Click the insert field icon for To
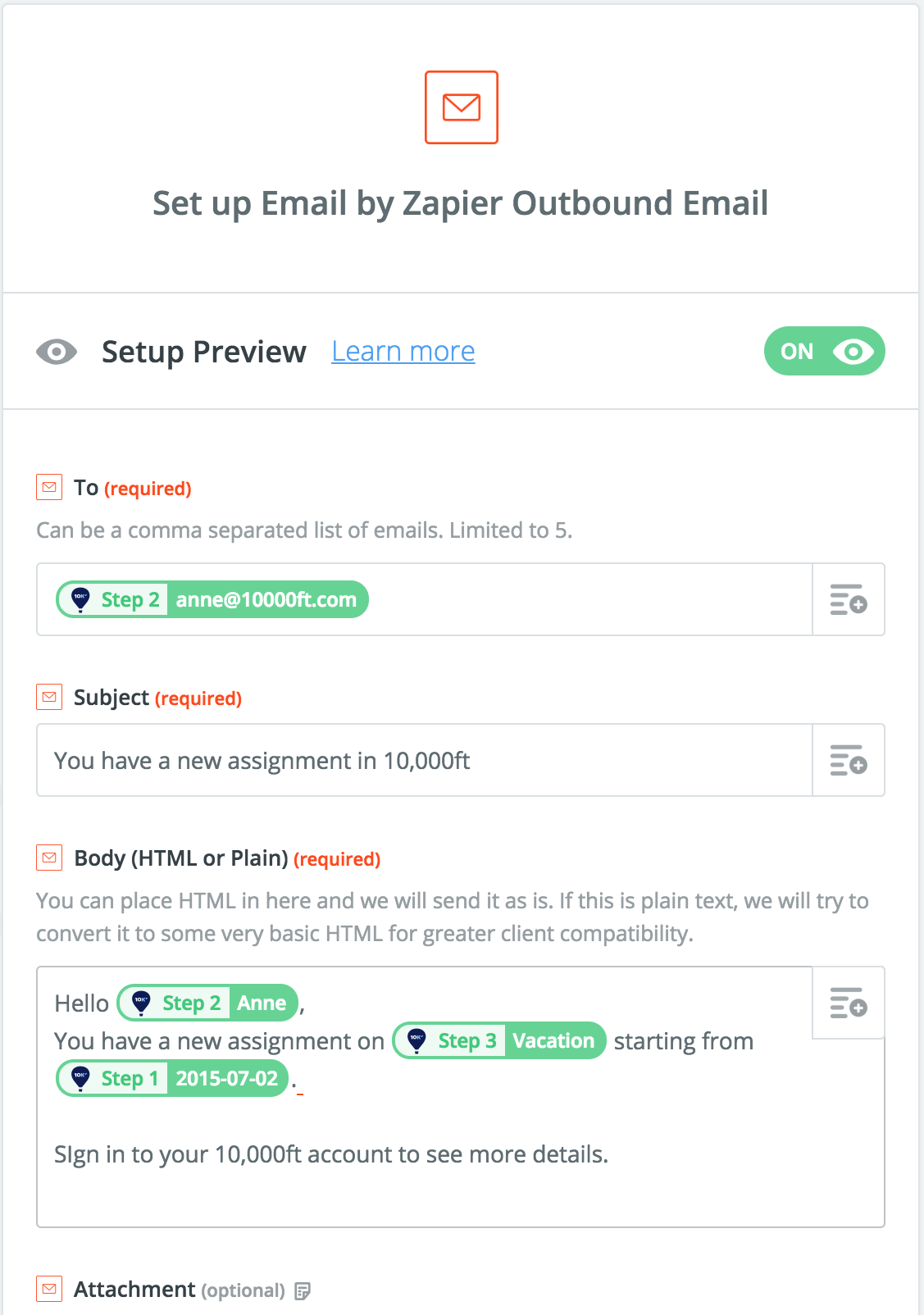The width and height of the screenshot is (924, 1315). point(848,599)
